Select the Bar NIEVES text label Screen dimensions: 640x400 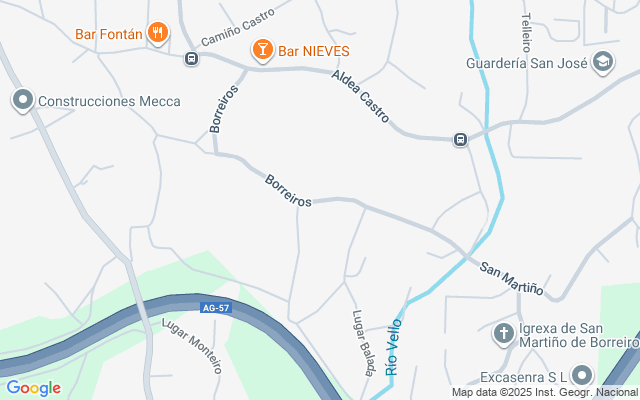[314, 51]
